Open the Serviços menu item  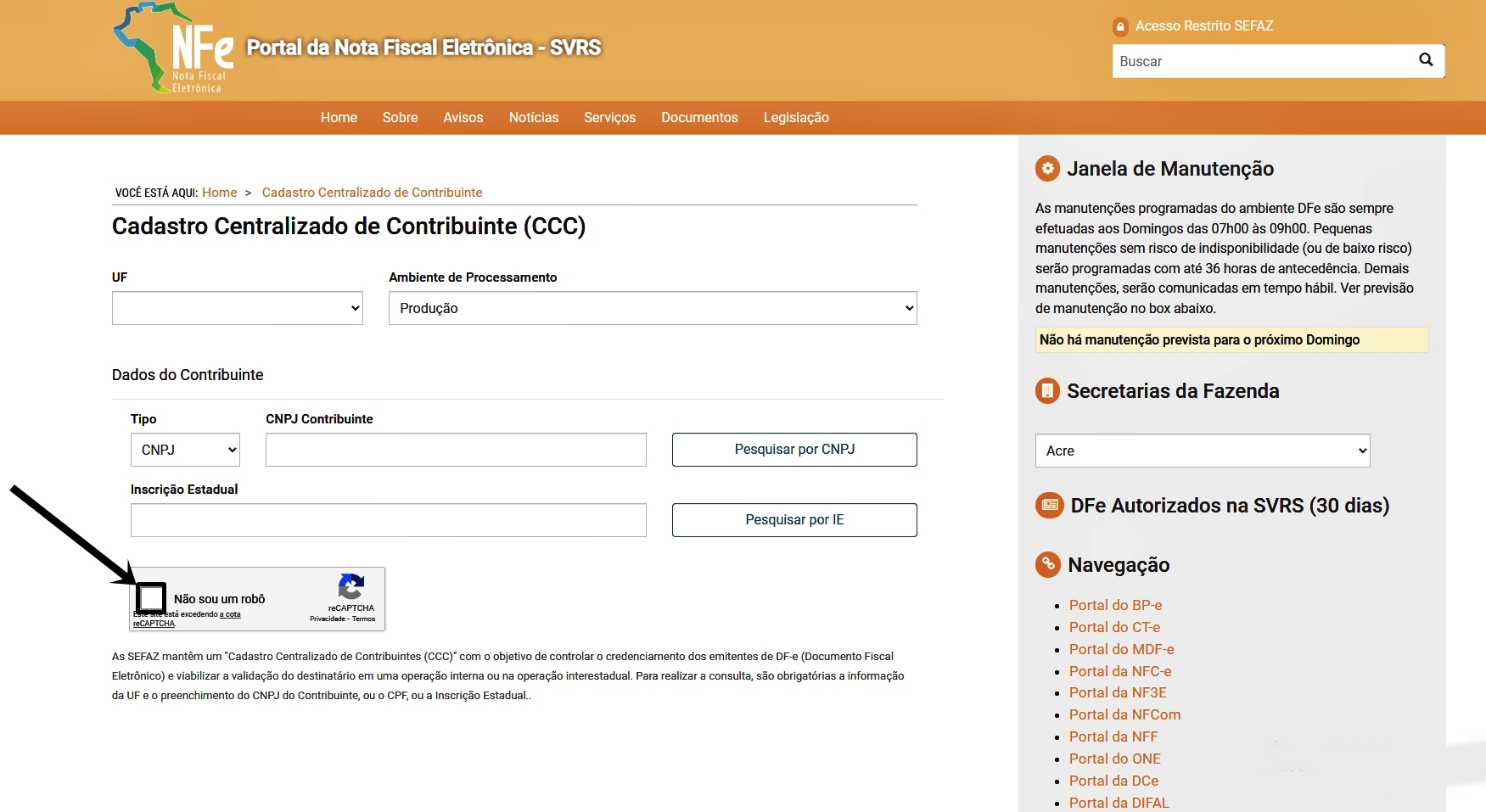(609, 117)
